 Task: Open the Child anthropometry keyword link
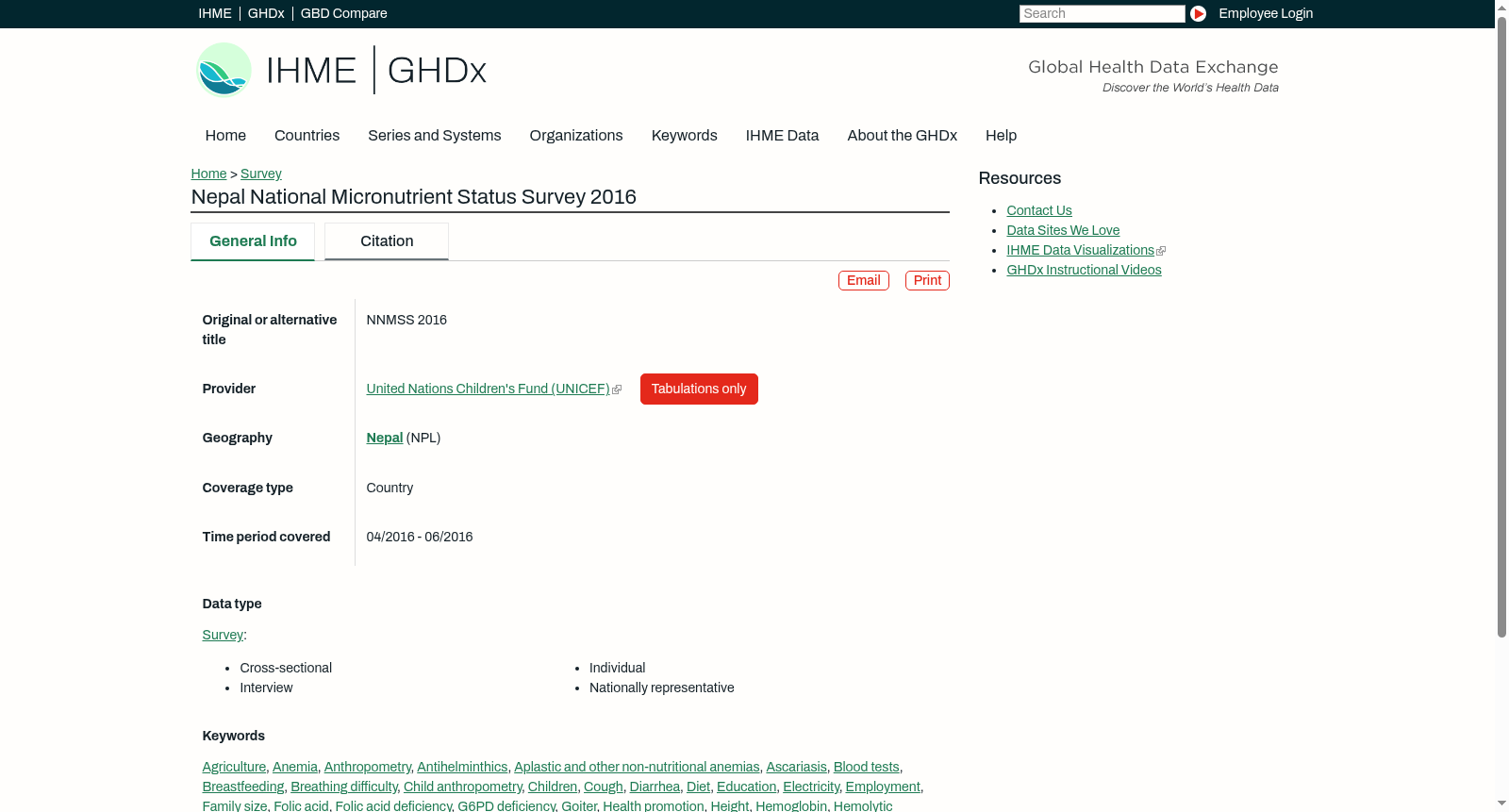(x=462, y=787)
